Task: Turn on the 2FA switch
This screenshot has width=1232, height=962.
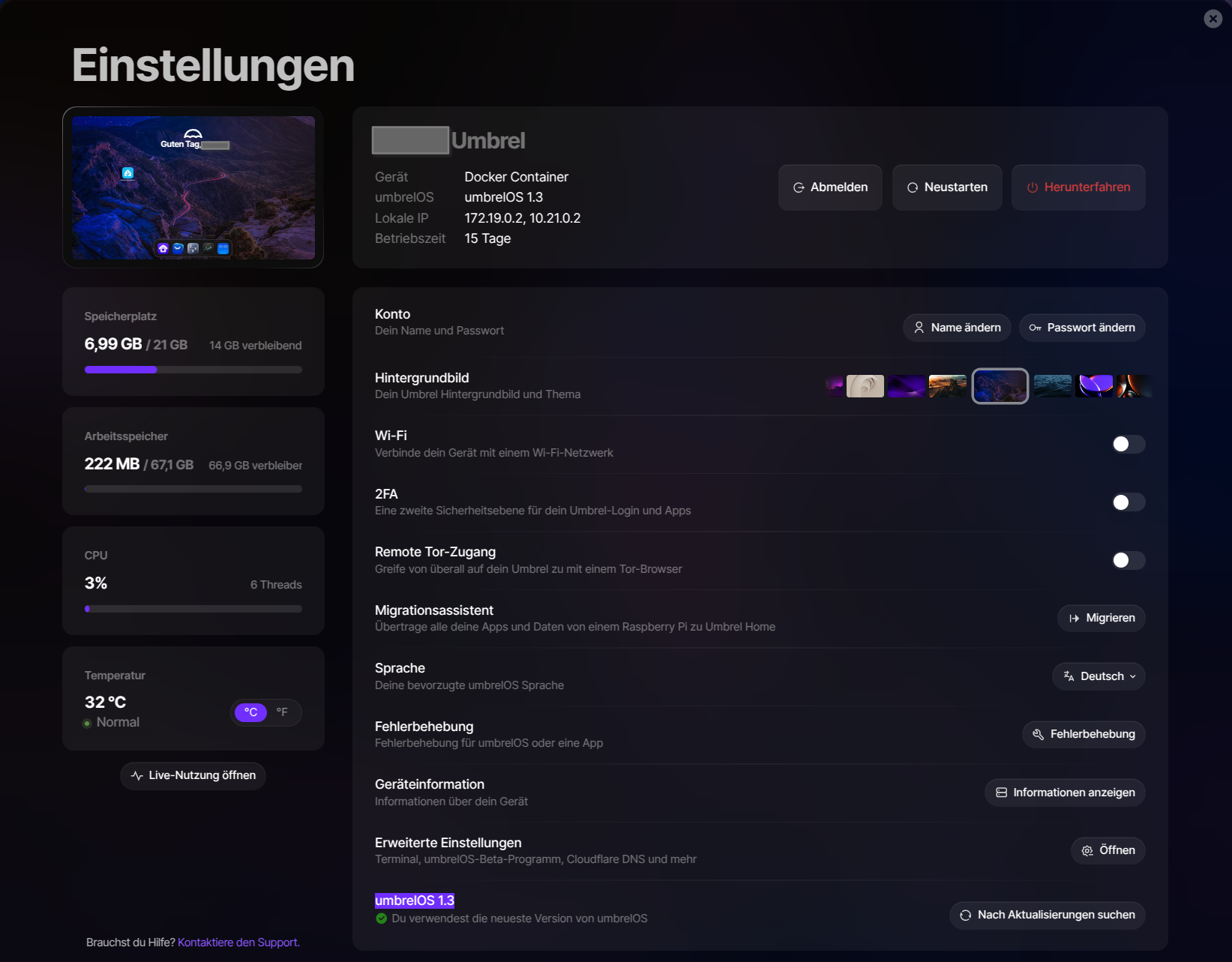Action: 1129,502
